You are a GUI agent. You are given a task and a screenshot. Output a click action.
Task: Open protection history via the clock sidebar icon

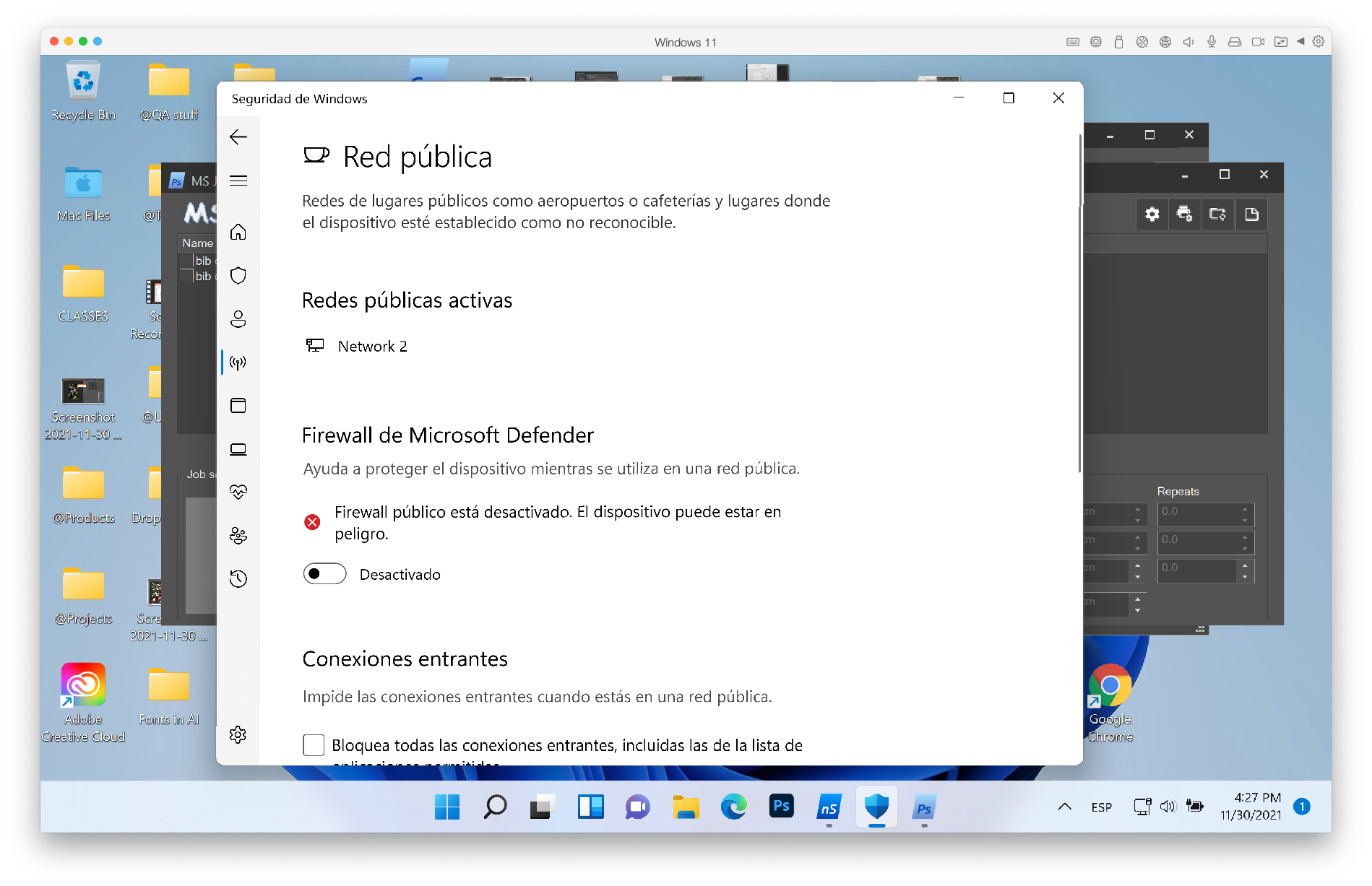238,579
